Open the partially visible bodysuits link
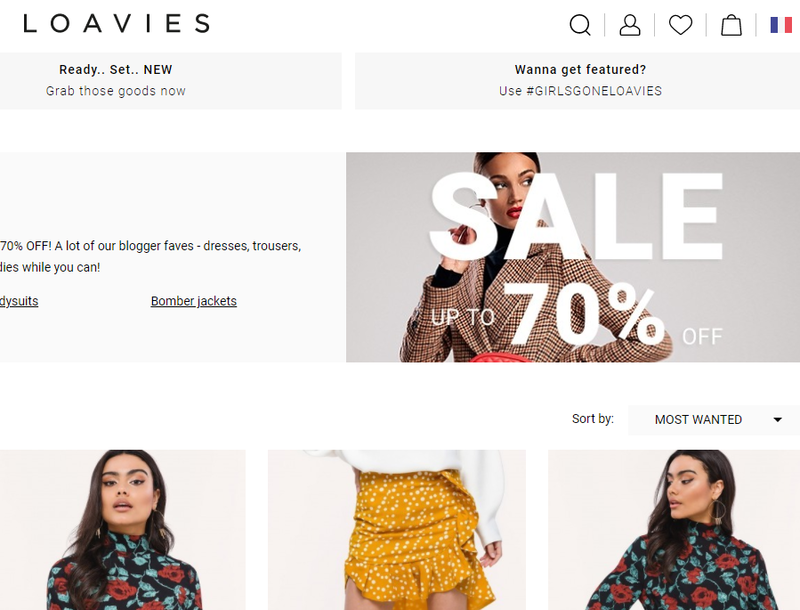The height and width of the screenshot is (610, 800). click(19, 301)
